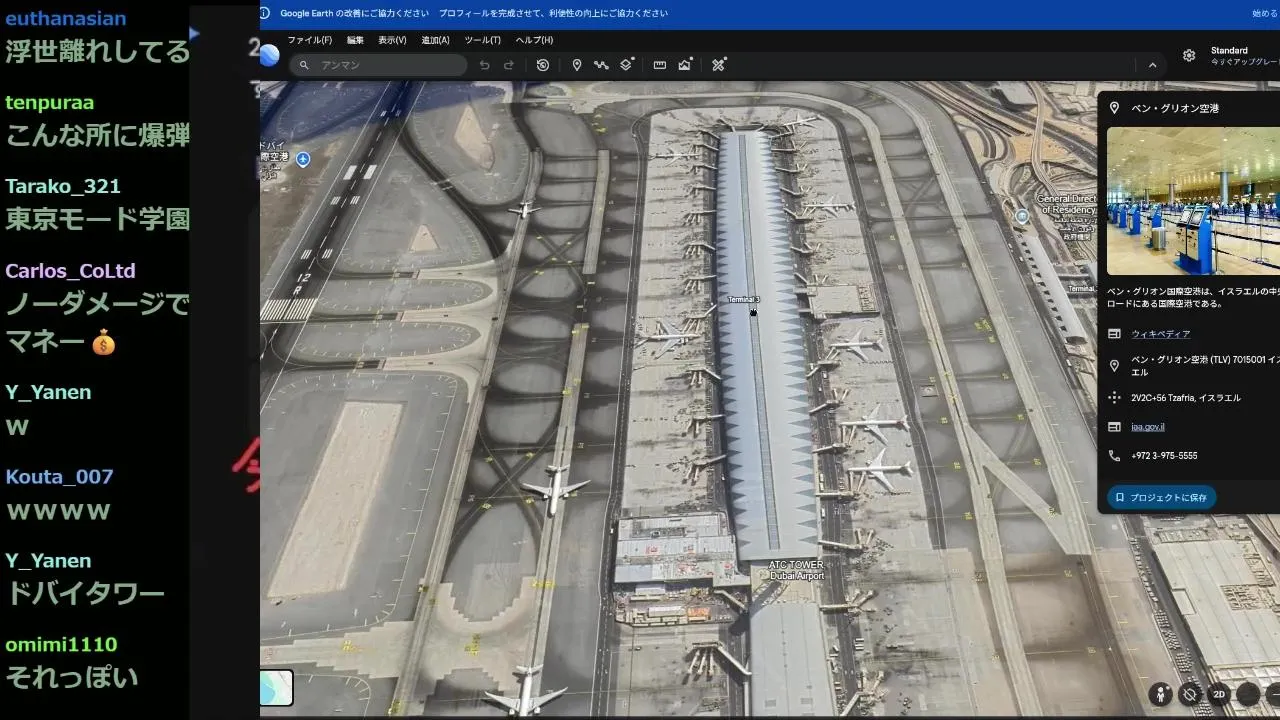Click info icon in blue banner
The image size is (1280, 720).
pyautogui.click(x=265, y=13)
